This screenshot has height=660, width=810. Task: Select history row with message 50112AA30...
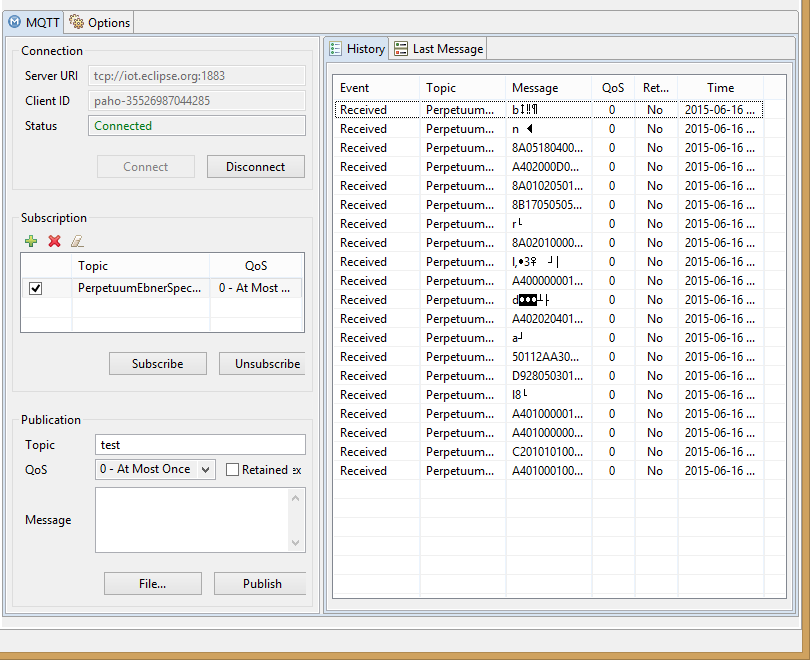click(x=549, y=357)
